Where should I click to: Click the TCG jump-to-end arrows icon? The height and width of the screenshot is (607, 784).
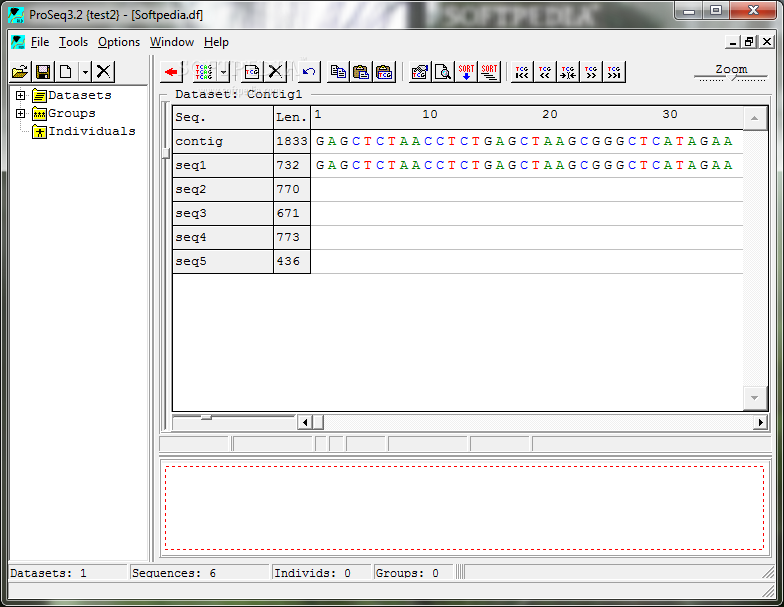(614, 72)
